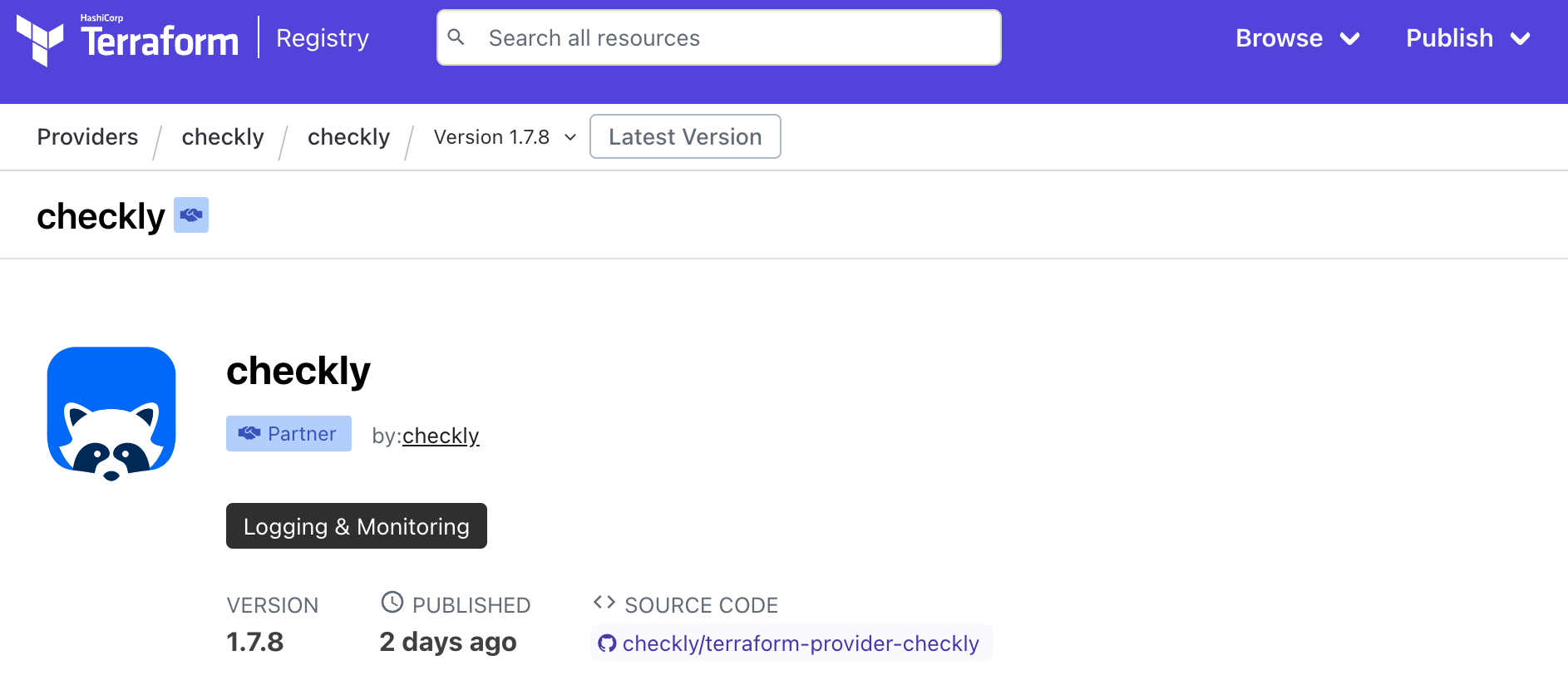1568x695 pixels.
Task: Click the clock icon next to Published
Action: click(392, 603)
